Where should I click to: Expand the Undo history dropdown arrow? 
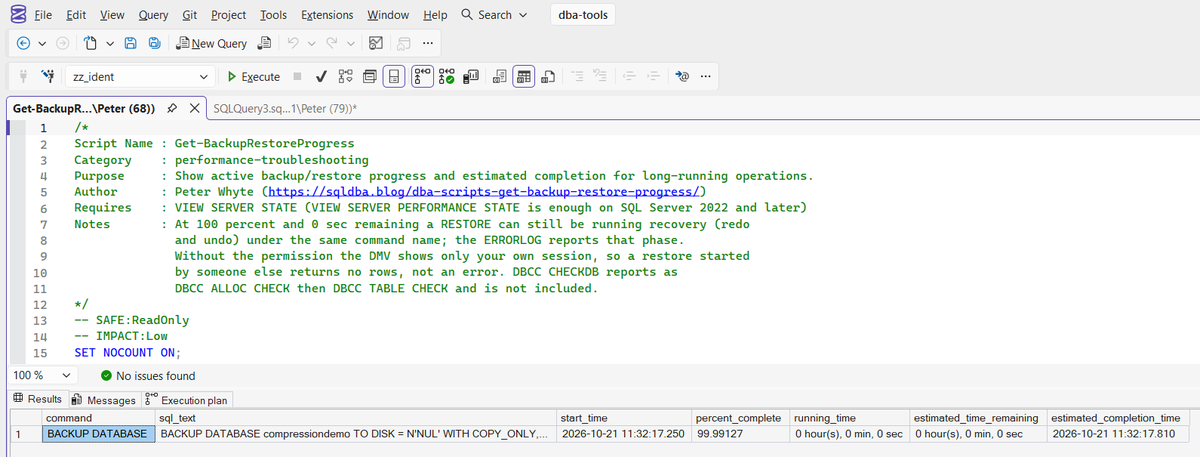pyautogui.click(x=311, y=43)
